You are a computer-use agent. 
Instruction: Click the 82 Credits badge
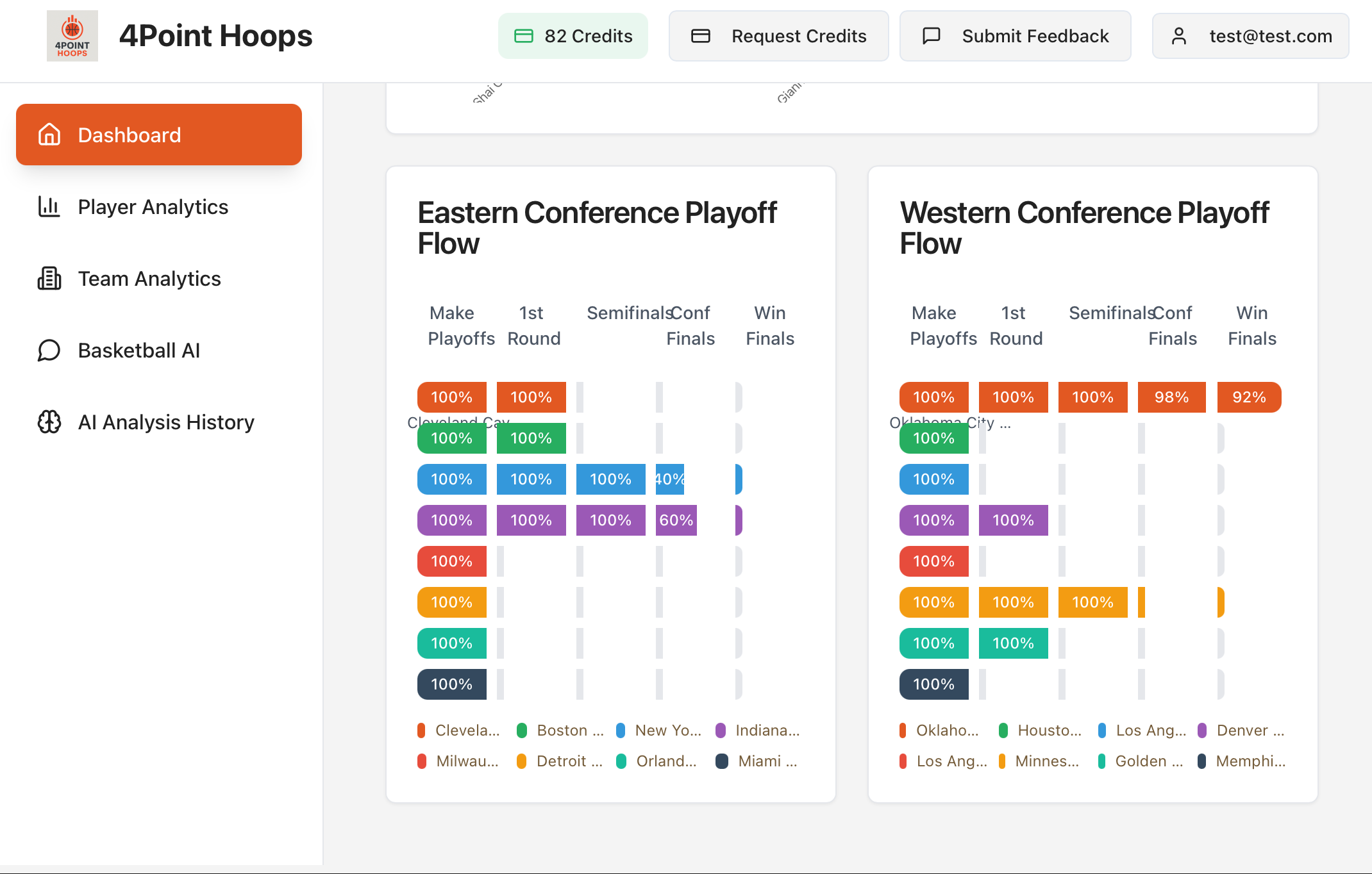click(x=573, y=36)
